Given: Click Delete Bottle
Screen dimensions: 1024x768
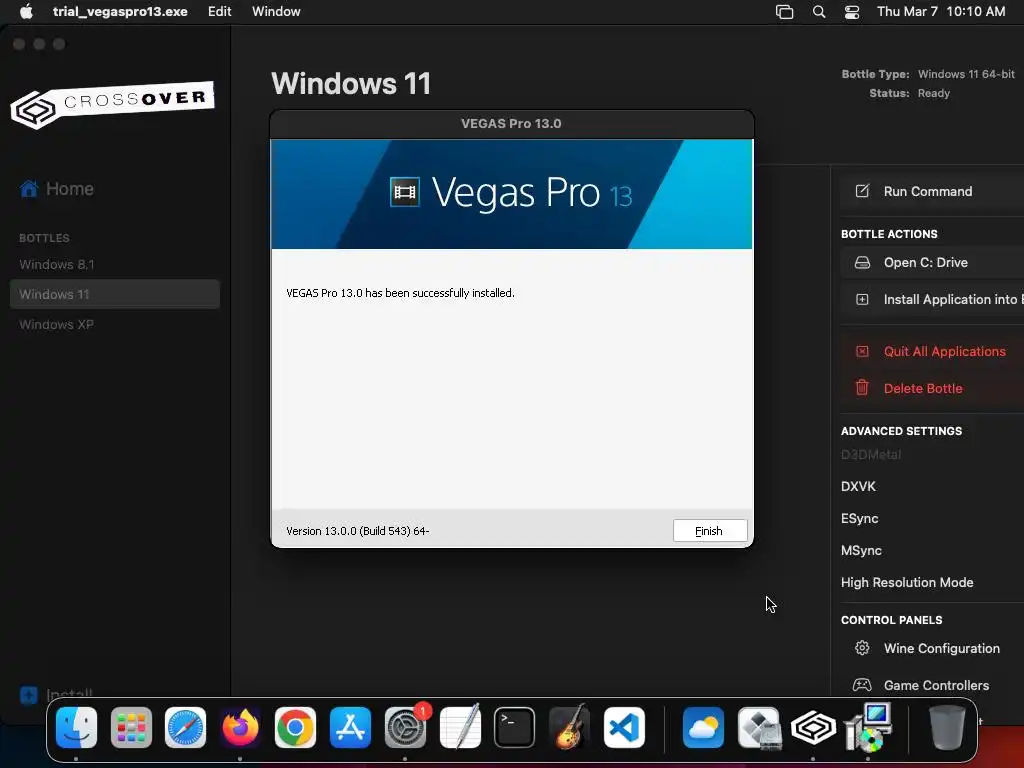Looking at the screenshot, I should [932, 389].
